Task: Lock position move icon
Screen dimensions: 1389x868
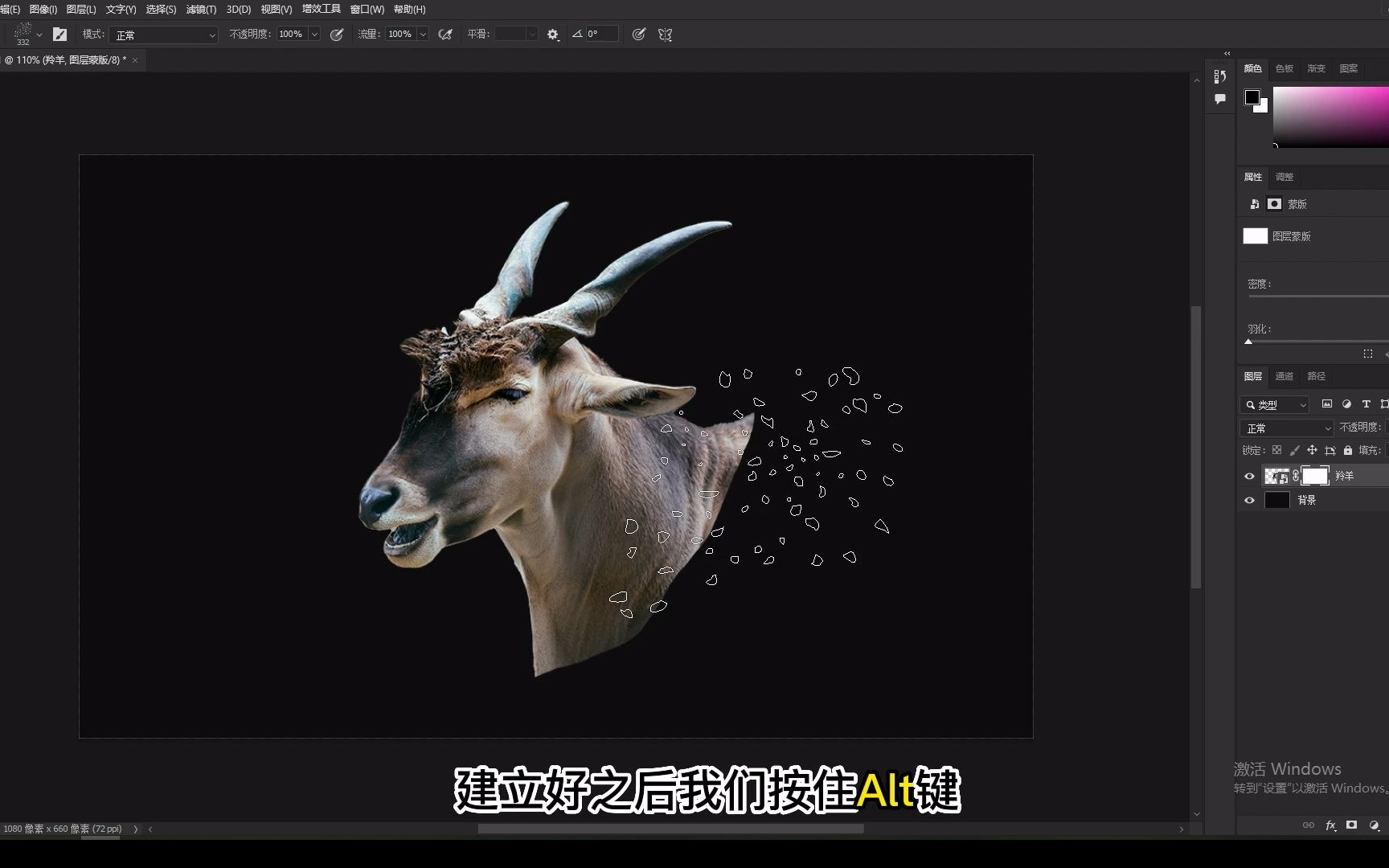Action: point(1312,450)
